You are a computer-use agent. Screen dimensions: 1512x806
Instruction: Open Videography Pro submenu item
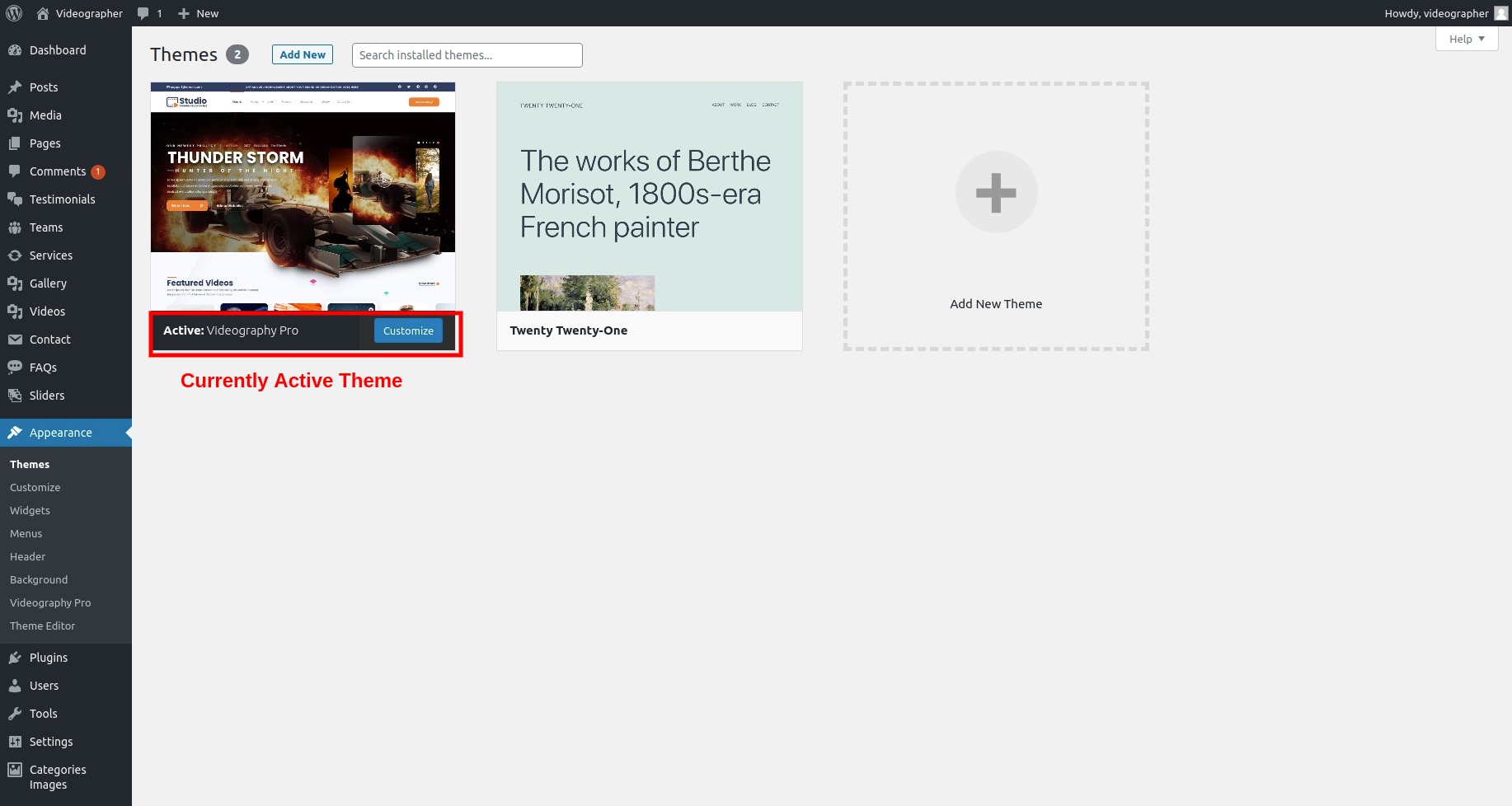tap(50, 603)
